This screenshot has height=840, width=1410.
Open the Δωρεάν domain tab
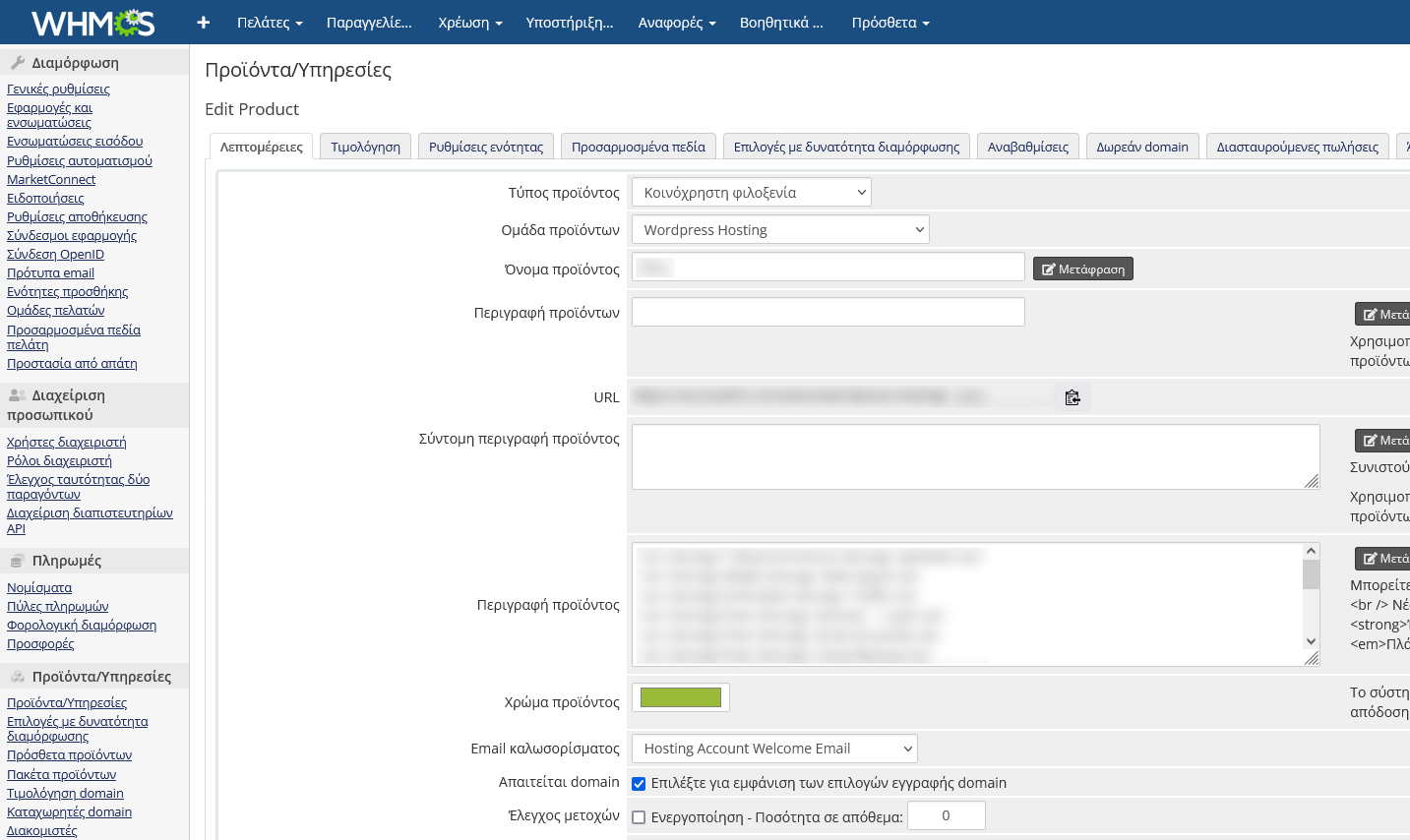click(x=1141, y=147)
